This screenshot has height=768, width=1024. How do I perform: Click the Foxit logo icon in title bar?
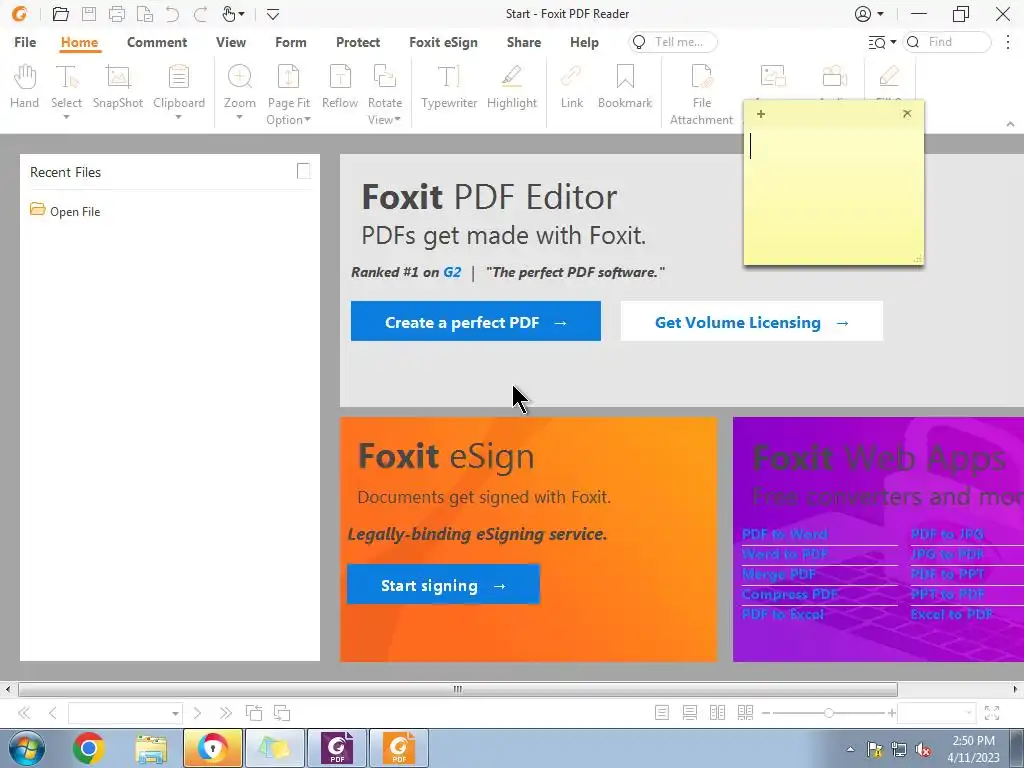click(20, 14)
